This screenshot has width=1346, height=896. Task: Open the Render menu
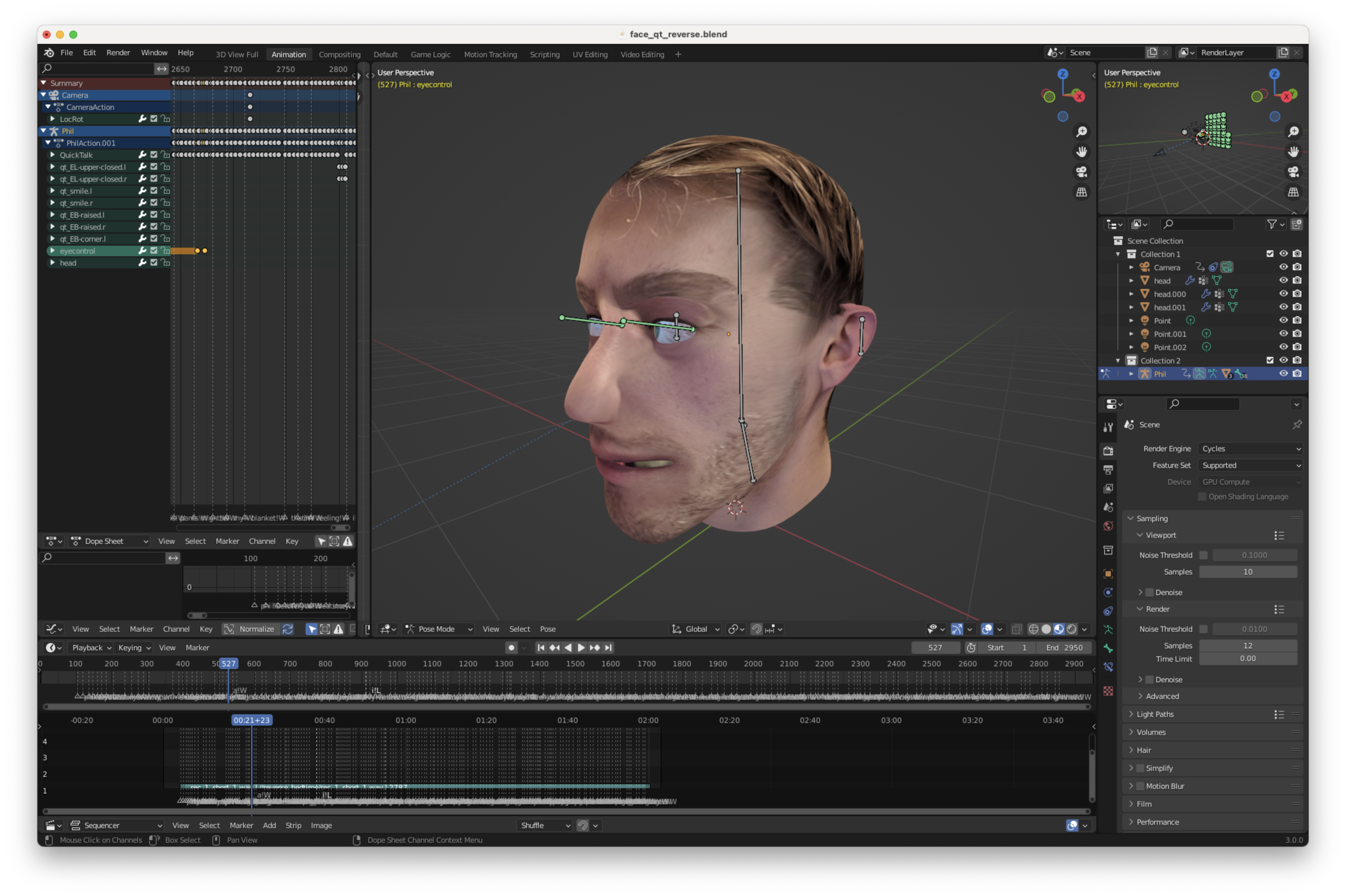[x=118, y=53]
